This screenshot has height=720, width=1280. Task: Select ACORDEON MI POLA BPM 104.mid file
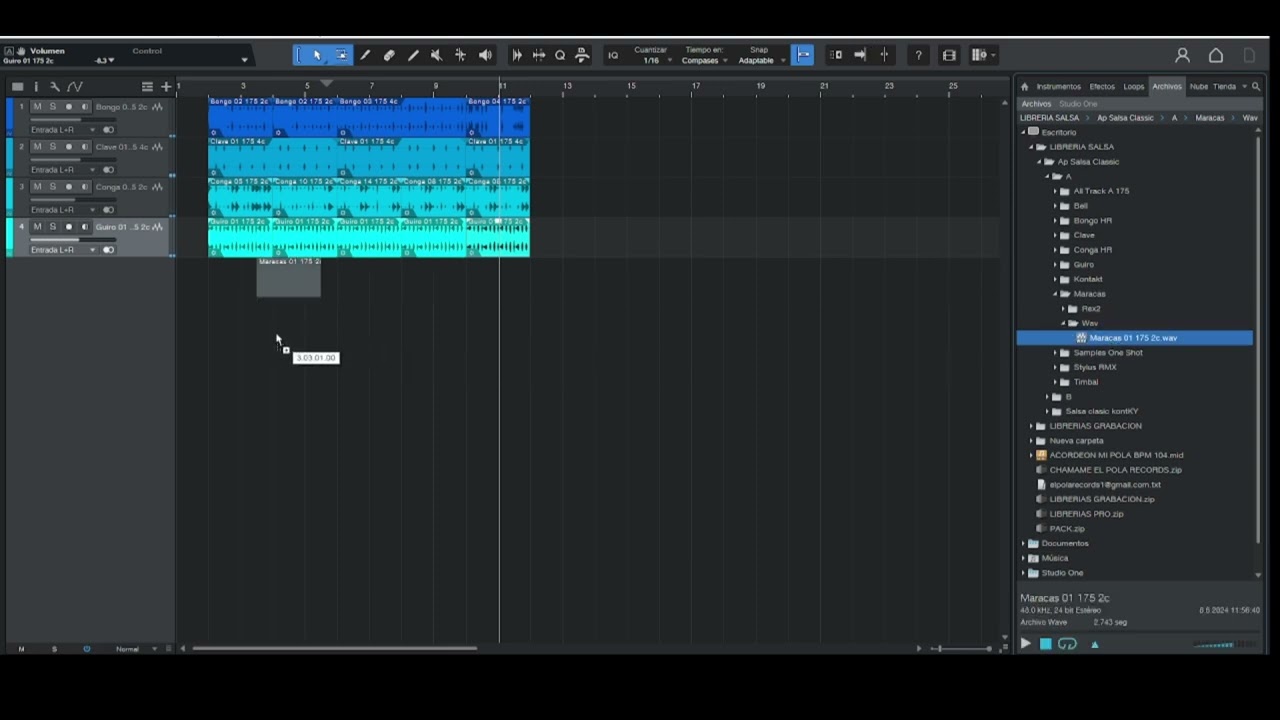coord(1116,455)
